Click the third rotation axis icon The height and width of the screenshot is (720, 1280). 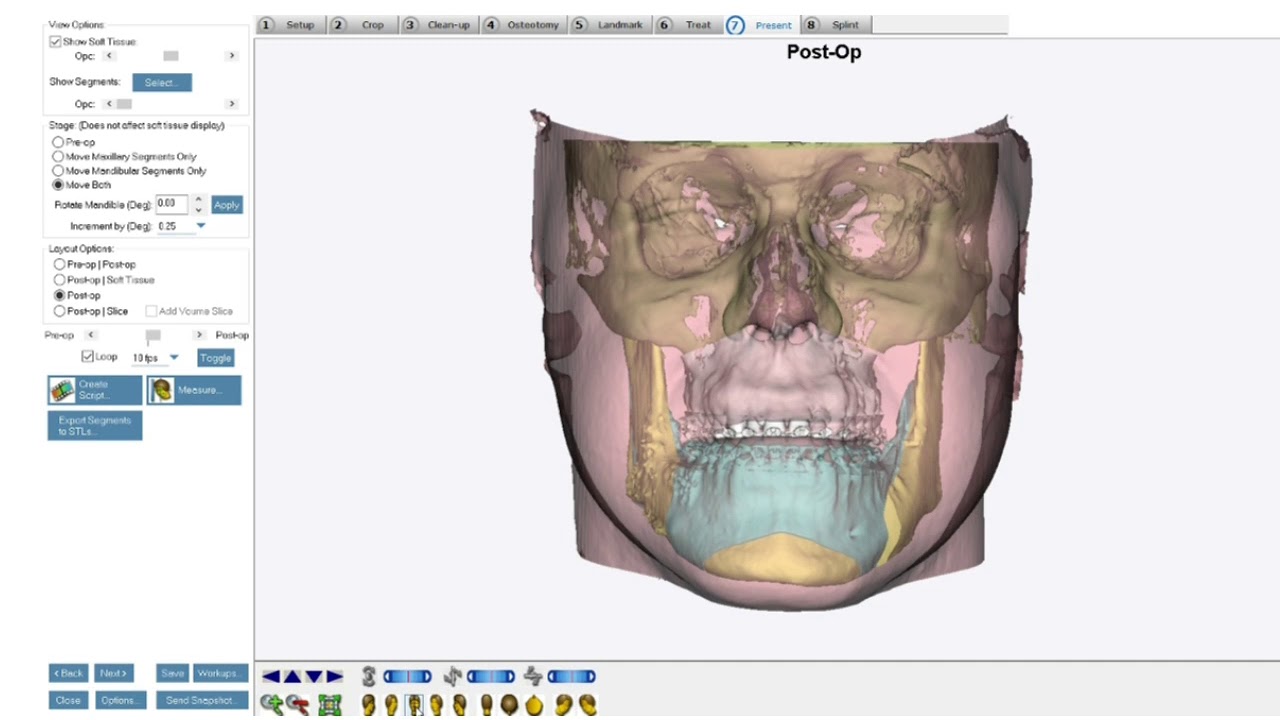click(x=533, y=677)
